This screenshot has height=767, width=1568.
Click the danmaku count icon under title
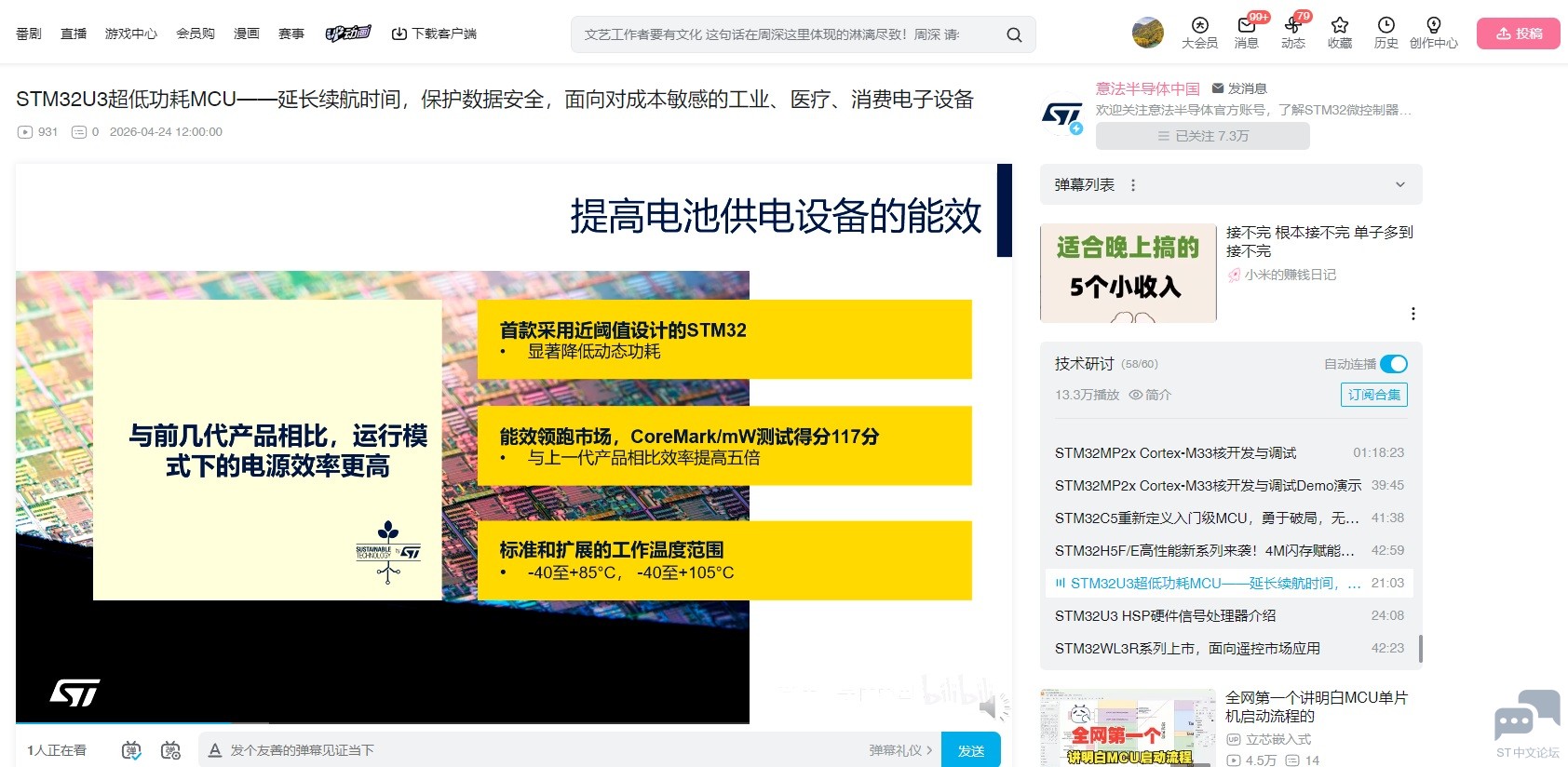click(x=79, y=132)
